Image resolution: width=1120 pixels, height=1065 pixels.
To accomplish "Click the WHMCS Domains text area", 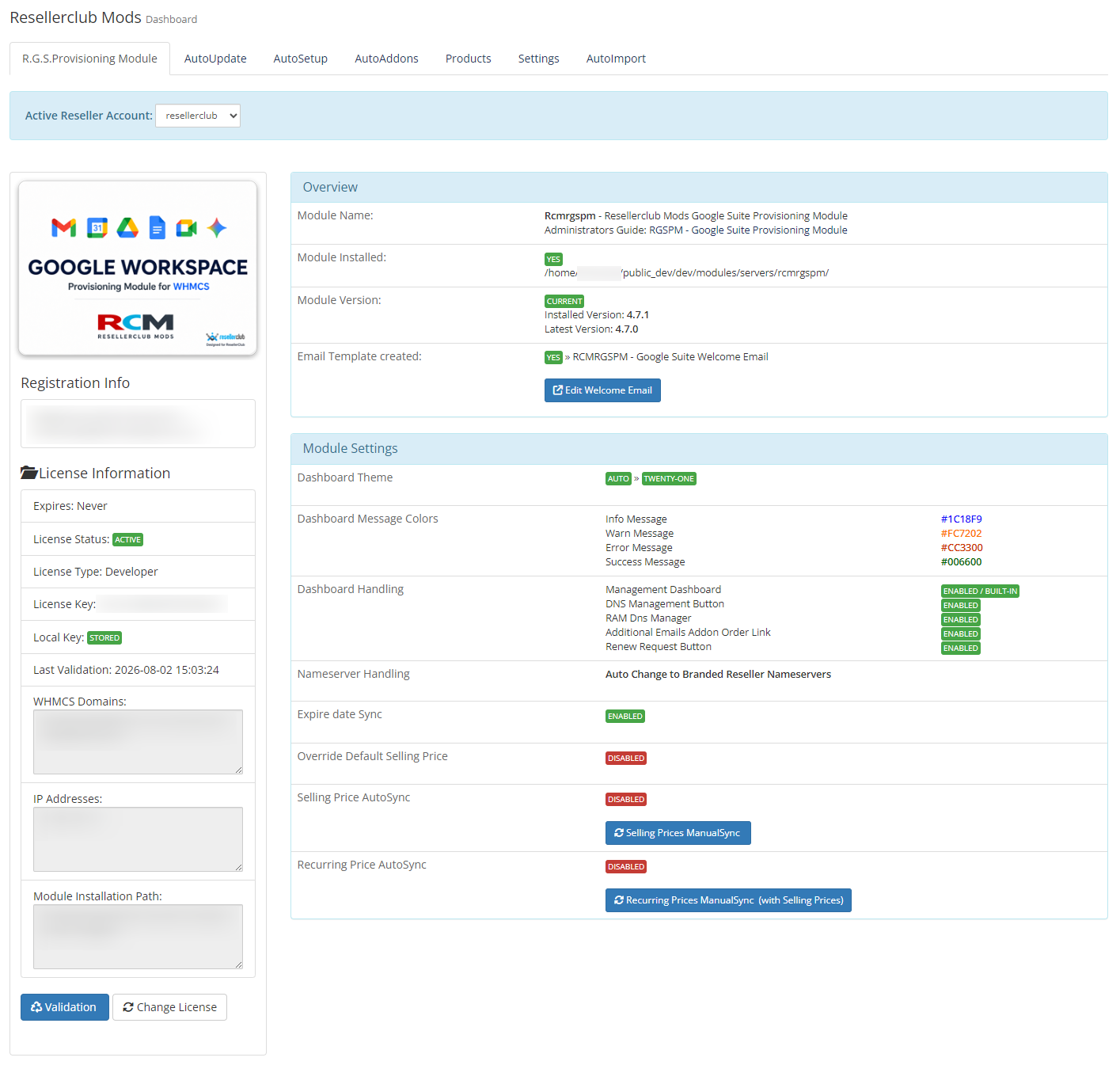I will [138, 742].
